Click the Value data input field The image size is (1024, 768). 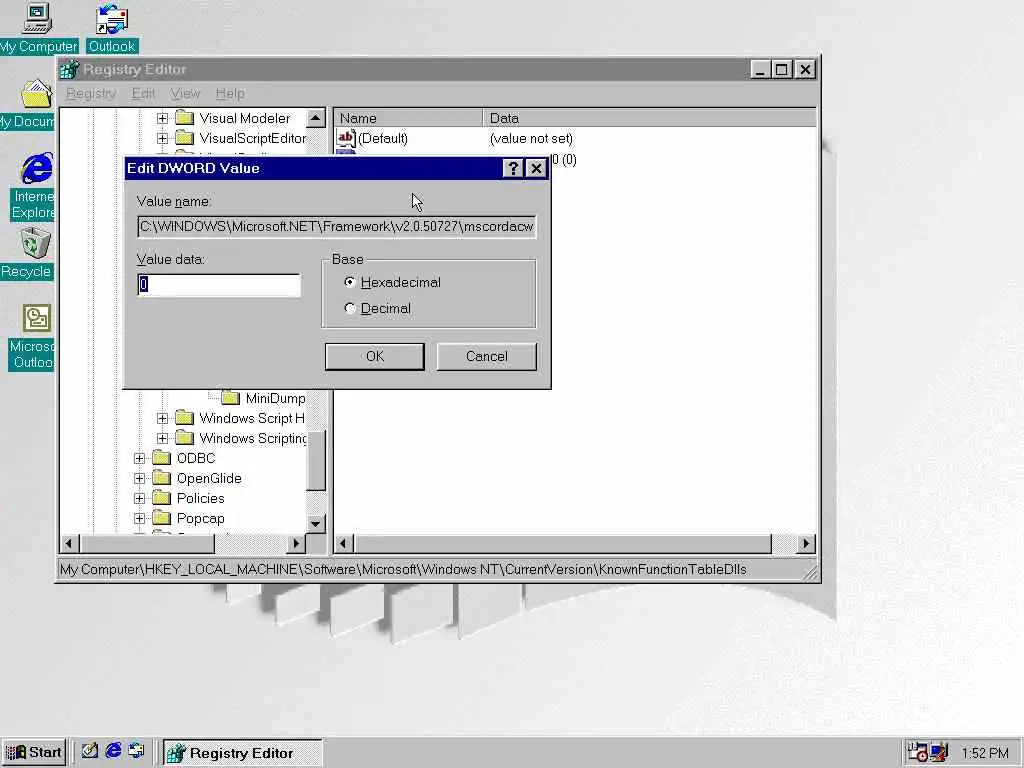click(x=219, y=284)
